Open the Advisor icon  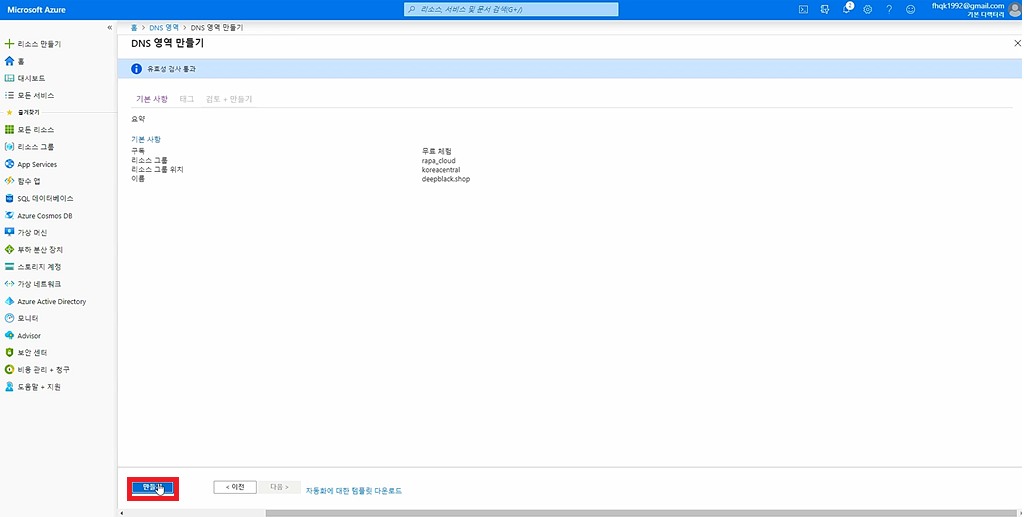9,335
